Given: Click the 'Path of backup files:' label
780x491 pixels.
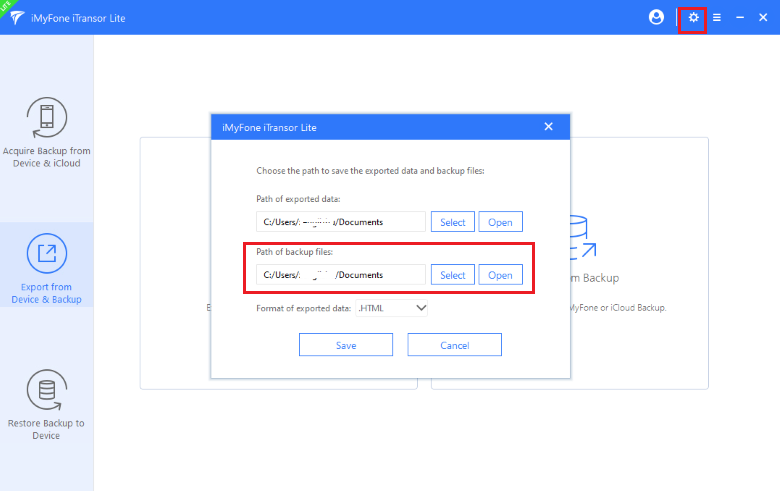Looking at the screenshot, I should (294, 252).
